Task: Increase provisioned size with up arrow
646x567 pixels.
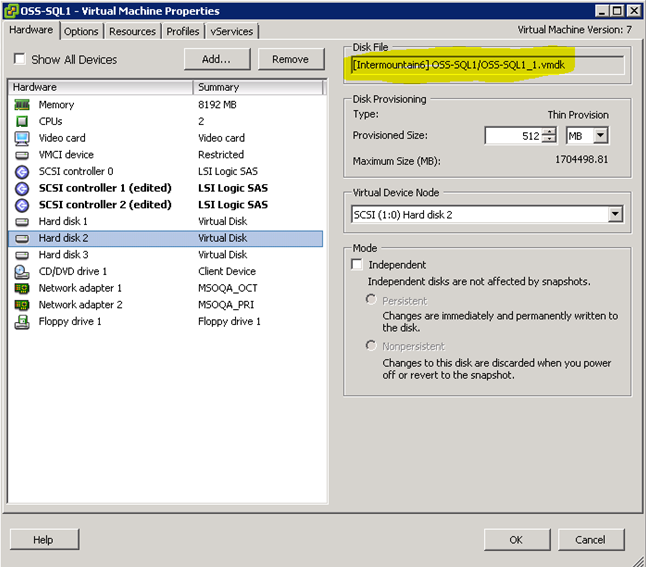Action: coord(549,132)
